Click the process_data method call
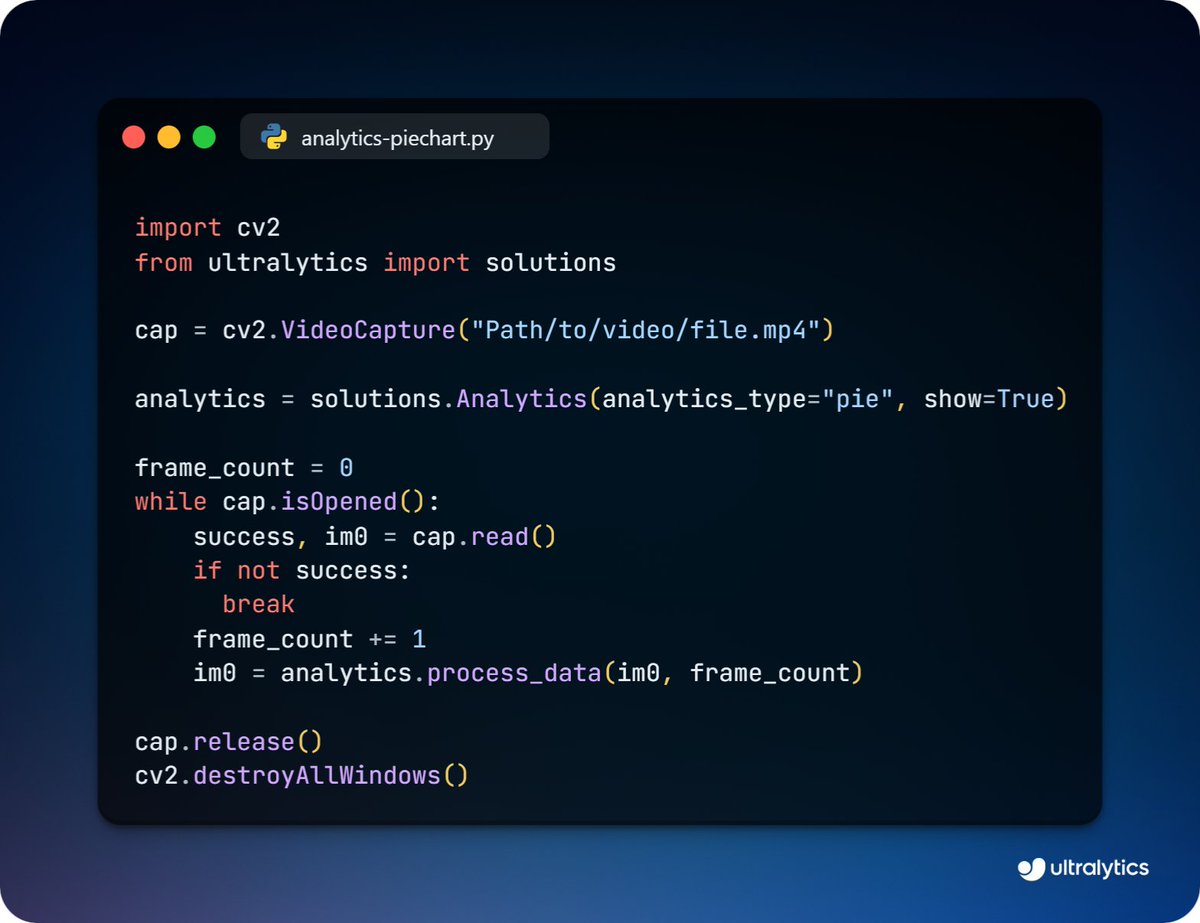Viewport: 1200px width, 923px height. (514, 673)
